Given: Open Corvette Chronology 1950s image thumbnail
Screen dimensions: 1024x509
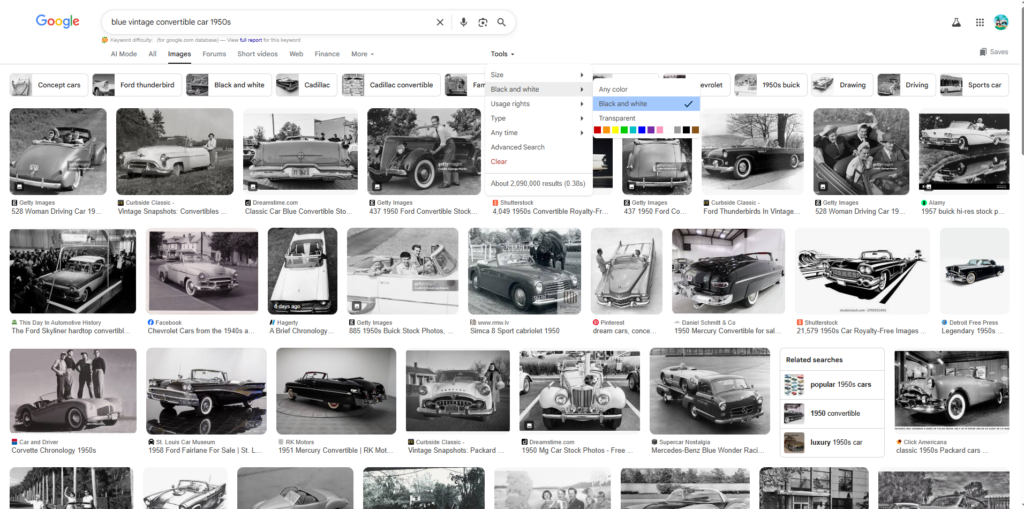Looking at the screenshot, I should click(73, 391).
